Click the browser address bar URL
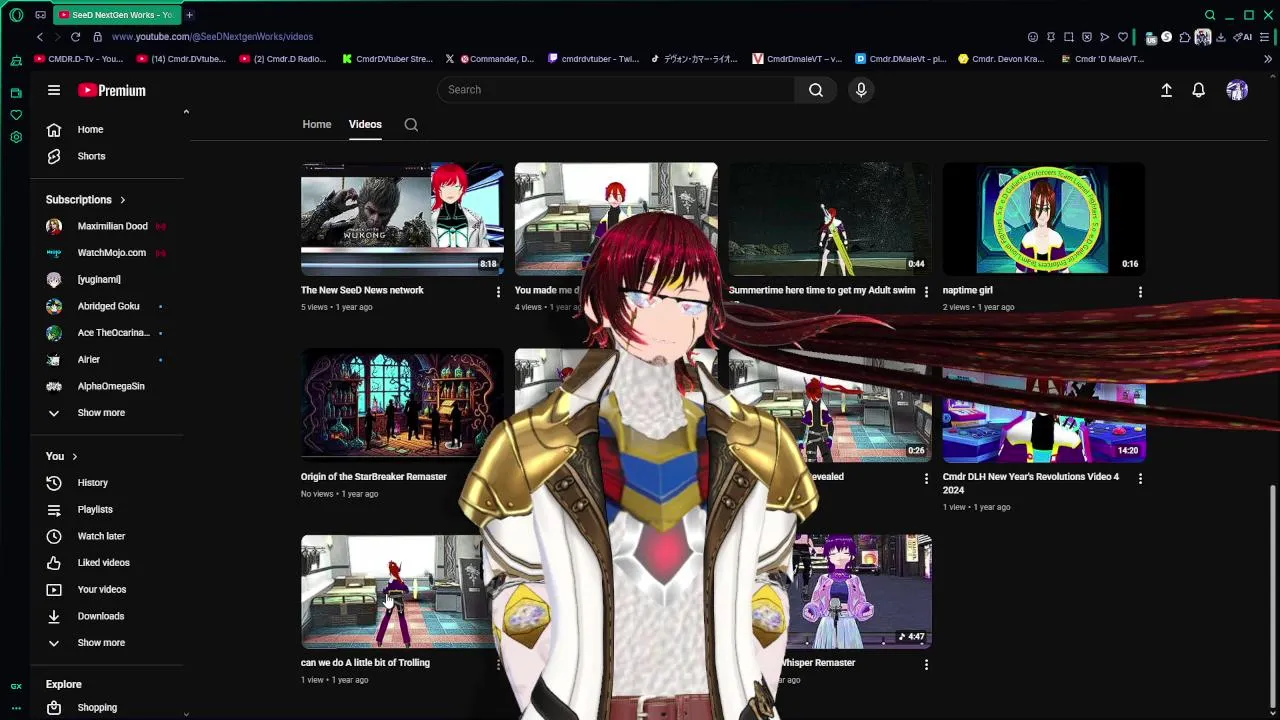 212,37
